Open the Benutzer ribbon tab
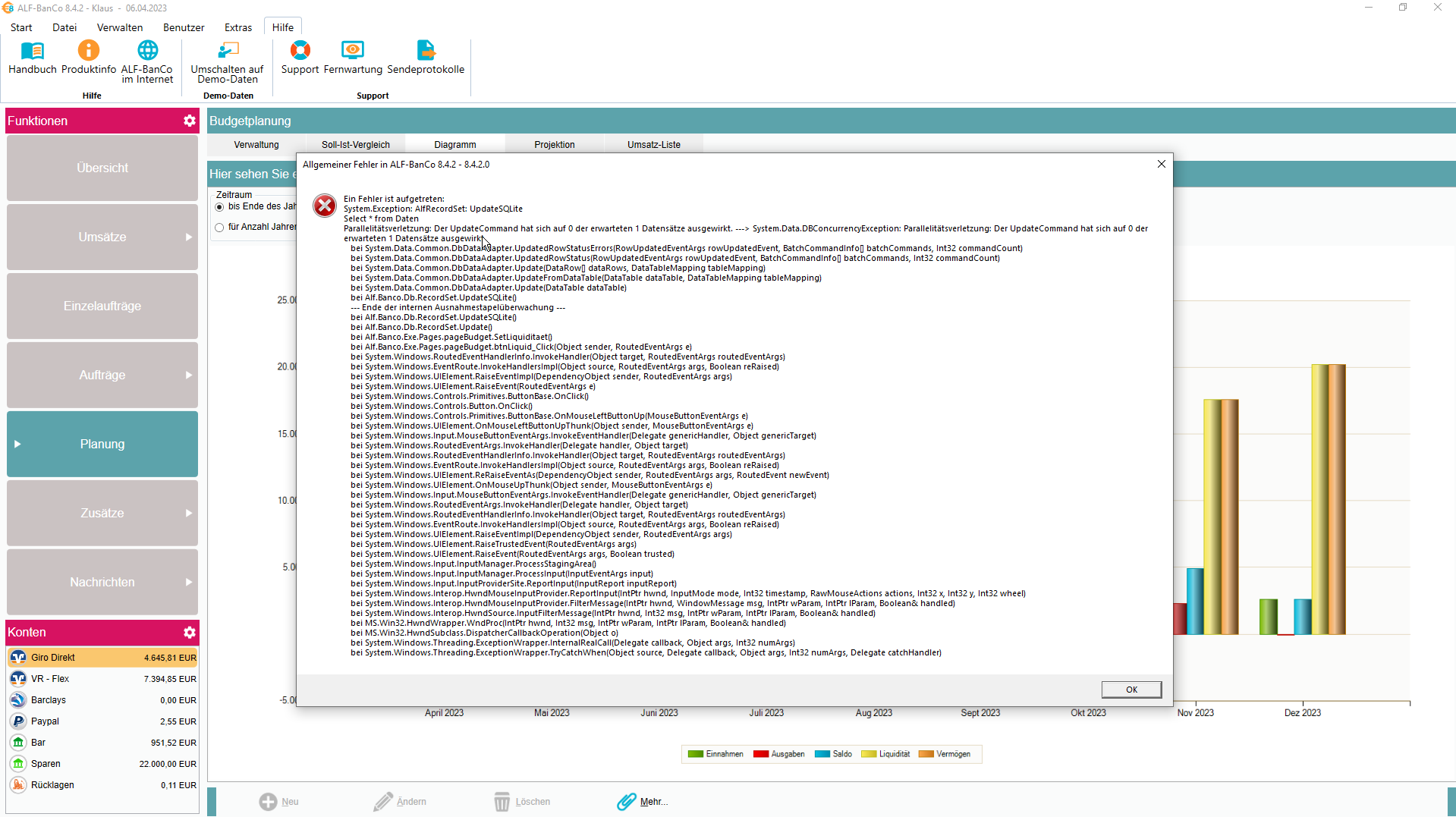Screen dimensions: 1456x817 pyautogui.click(x=184, y=27)
